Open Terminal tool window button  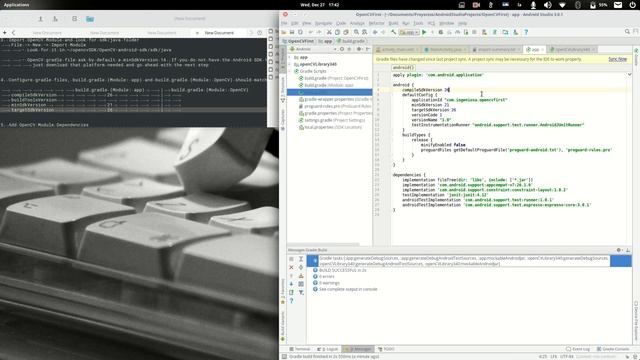(300, 349)
